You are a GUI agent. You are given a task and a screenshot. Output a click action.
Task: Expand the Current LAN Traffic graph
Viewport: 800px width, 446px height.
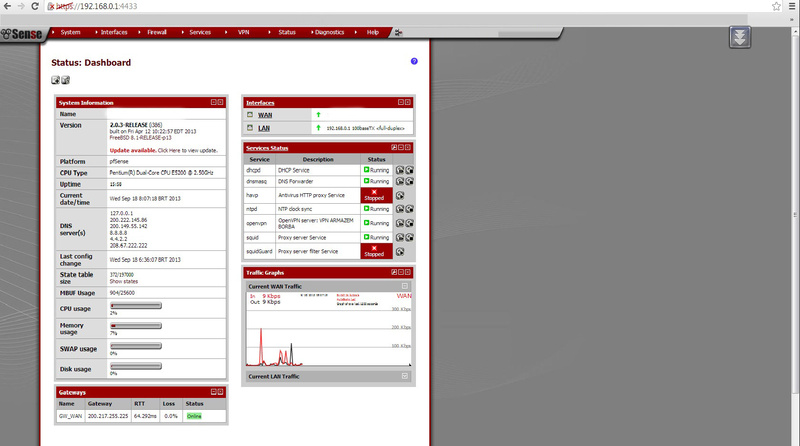[405, 376]
